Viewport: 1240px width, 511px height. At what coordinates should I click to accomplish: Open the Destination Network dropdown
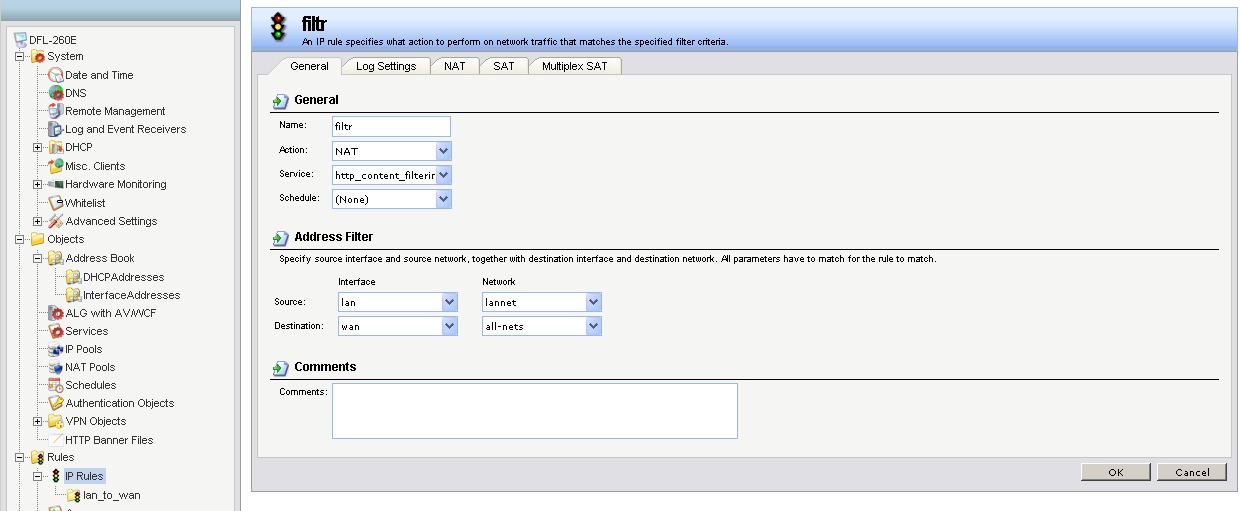(x=594, y=326)
